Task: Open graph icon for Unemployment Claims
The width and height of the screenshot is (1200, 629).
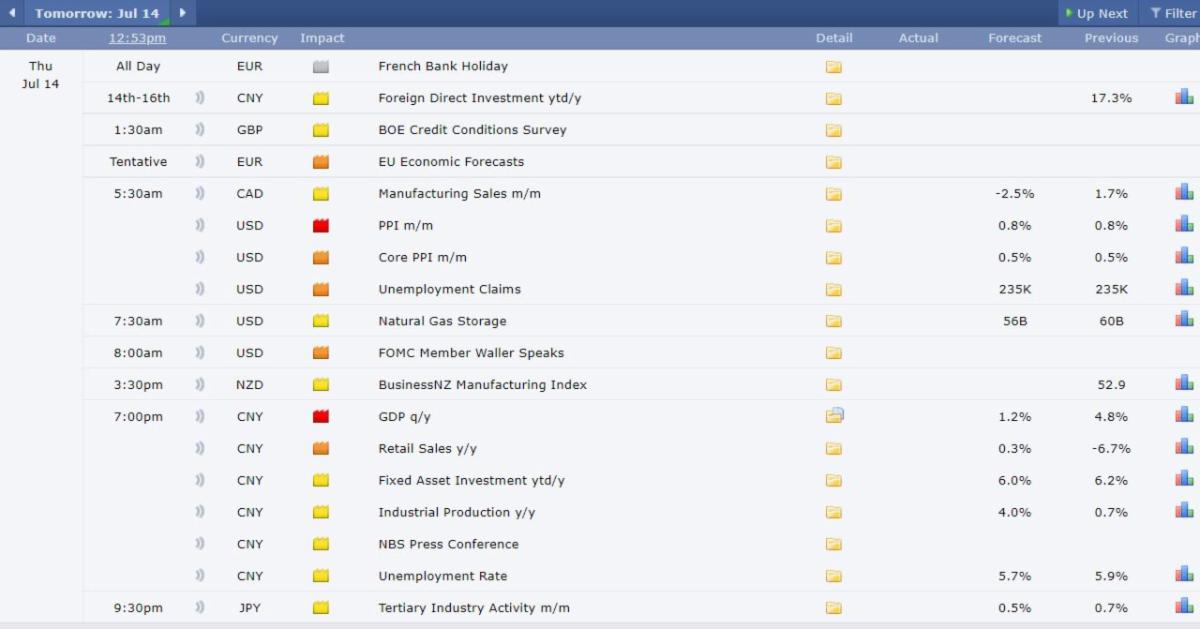Action: (1184, 289)
